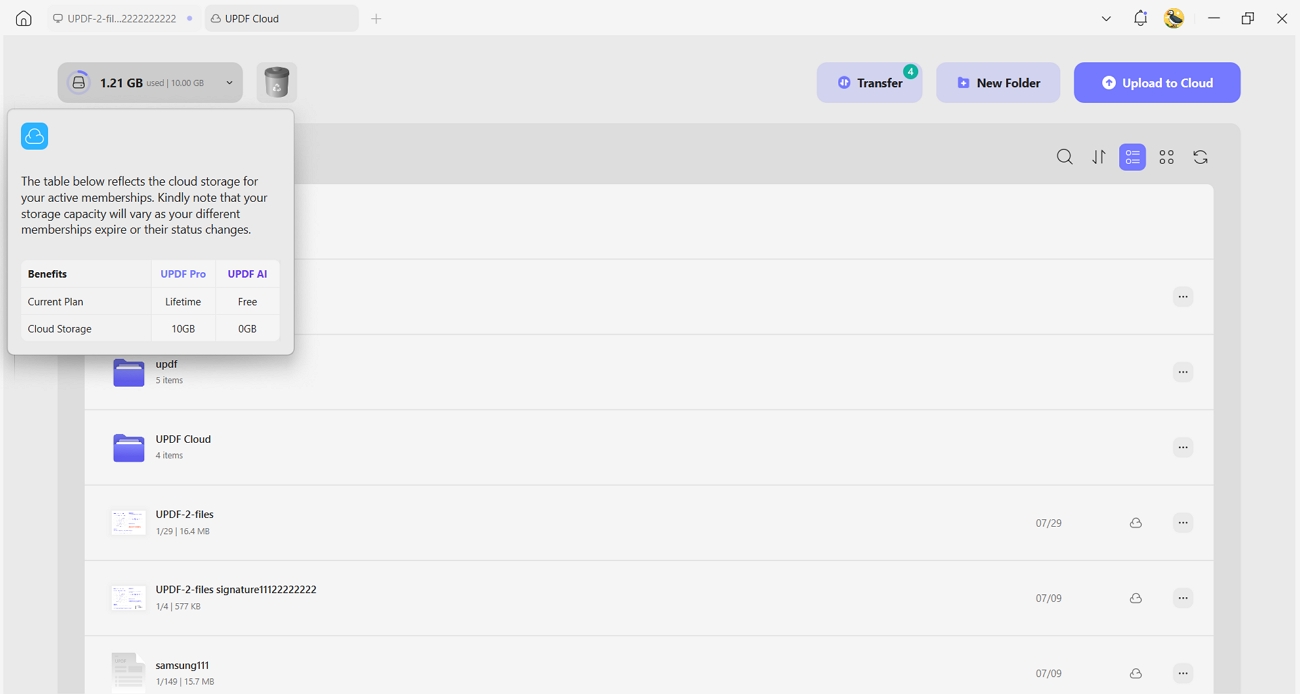Screen dimensions: 1300x694
Task: Click cloud status icon of UPDF-2-files
Action: tap(1136, 523)
